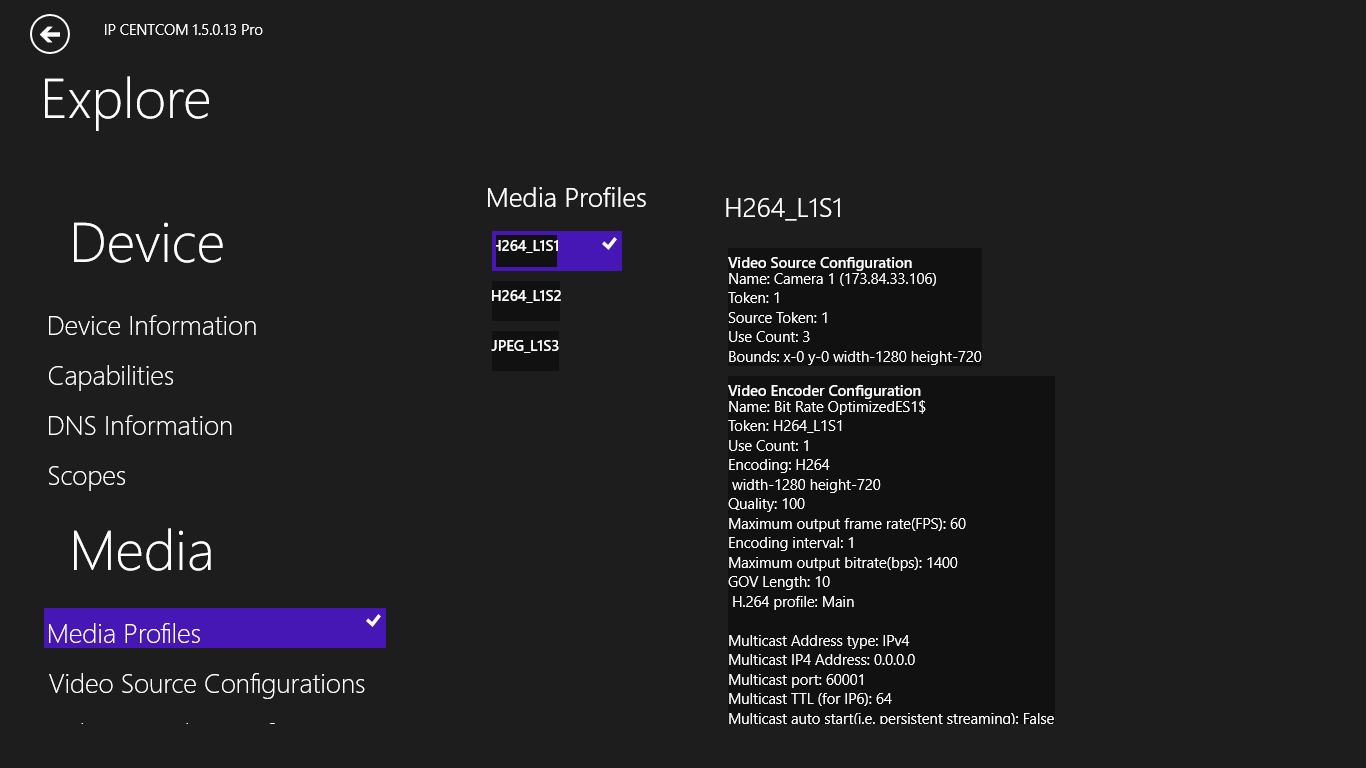Click the Video Encoder Configuration details panel

point(890,550)
